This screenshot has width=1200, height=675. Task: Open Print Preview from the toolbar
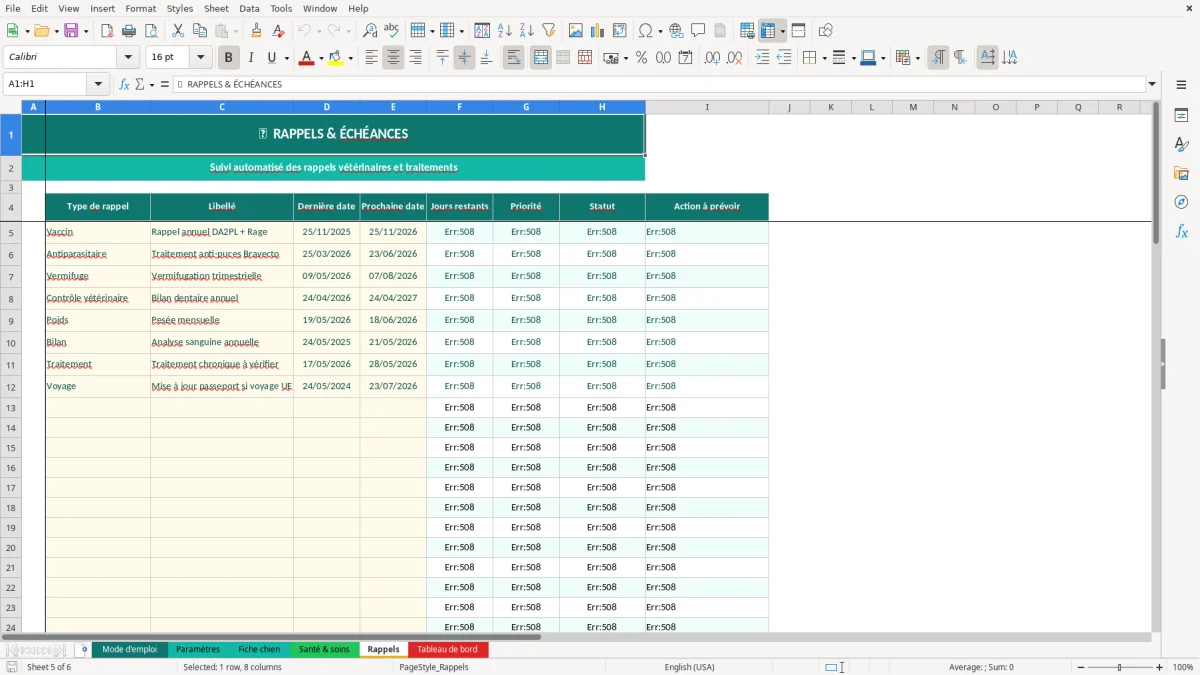(x=151, y=31)
